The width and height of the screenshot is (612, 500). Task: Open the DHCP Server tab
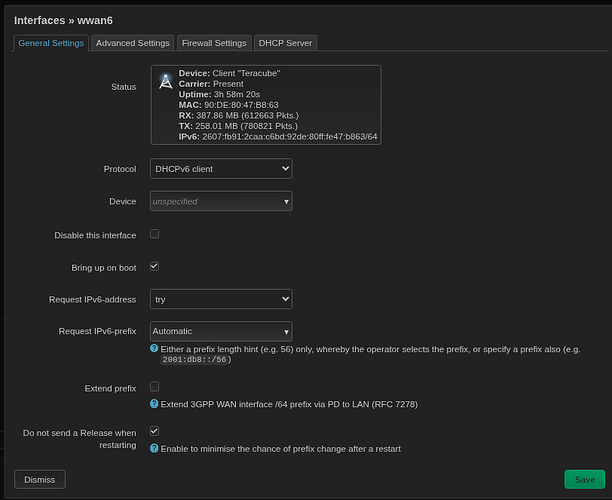point(285,43)
